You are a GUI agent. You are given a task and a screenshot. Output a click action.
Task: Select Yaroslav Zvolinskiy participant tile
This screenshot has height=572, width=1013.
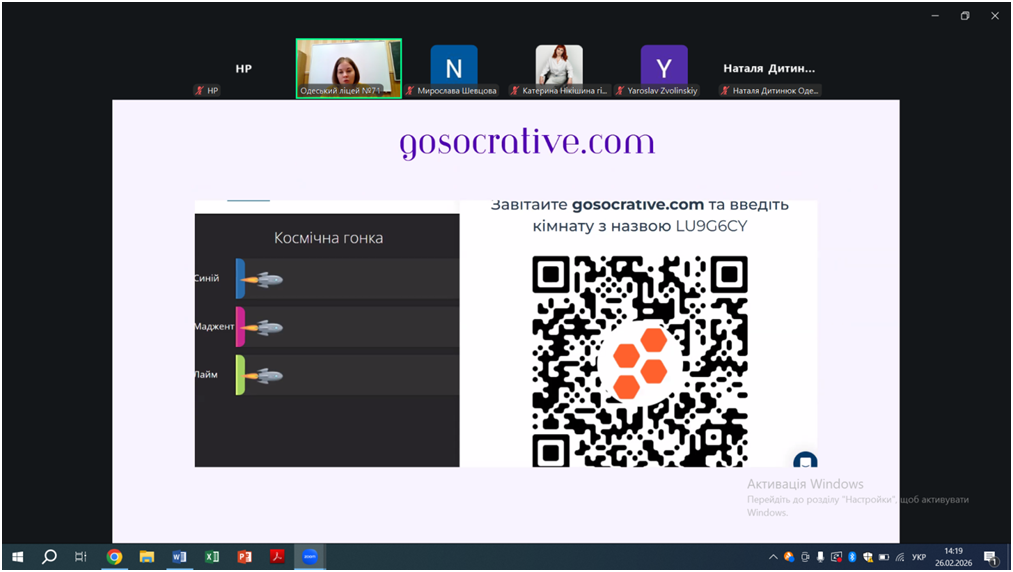coord(664,68)
